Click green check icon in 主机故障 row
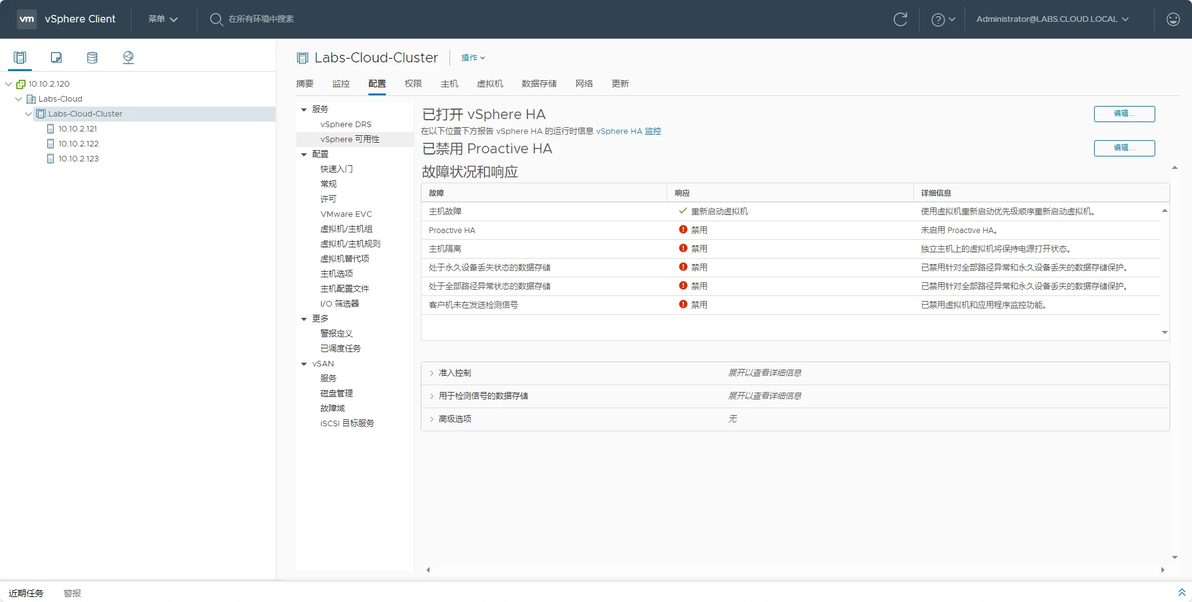The width and height of the screenshot is (1192, 602). 683,211
